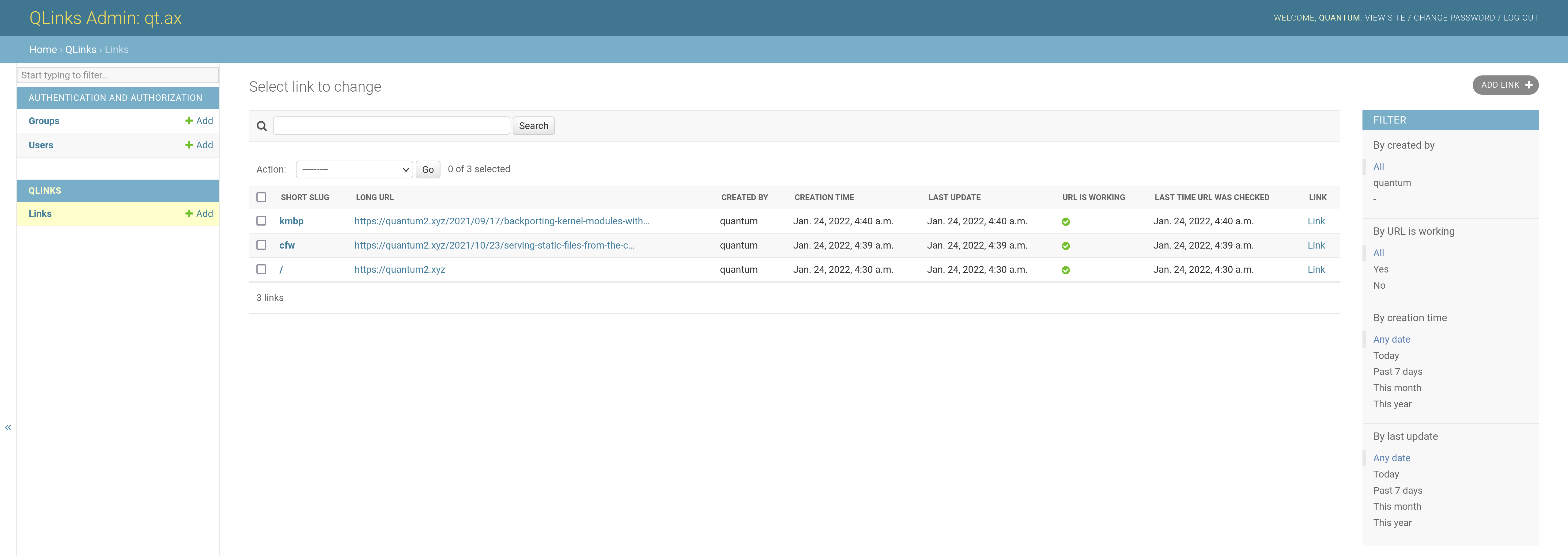Open Authentication and Authorization section header
The image size is (1568, 556).
(x=116, y=97)
